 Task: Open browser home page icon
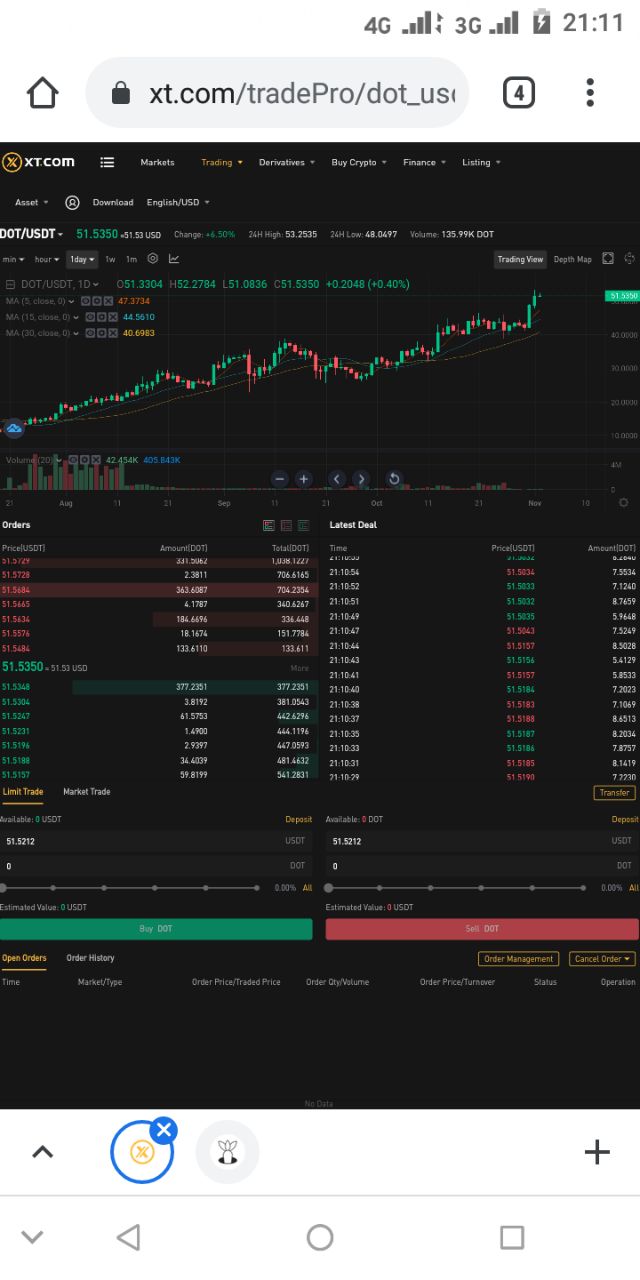(42, 93)
